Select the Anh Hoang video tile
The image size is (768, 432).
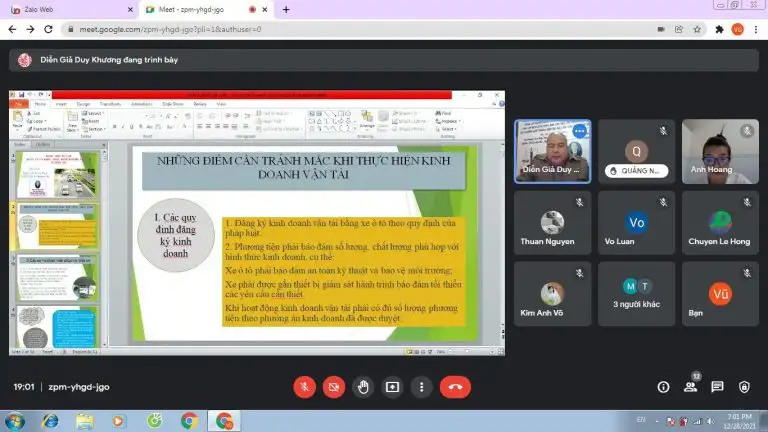click(x=720, y=152)
